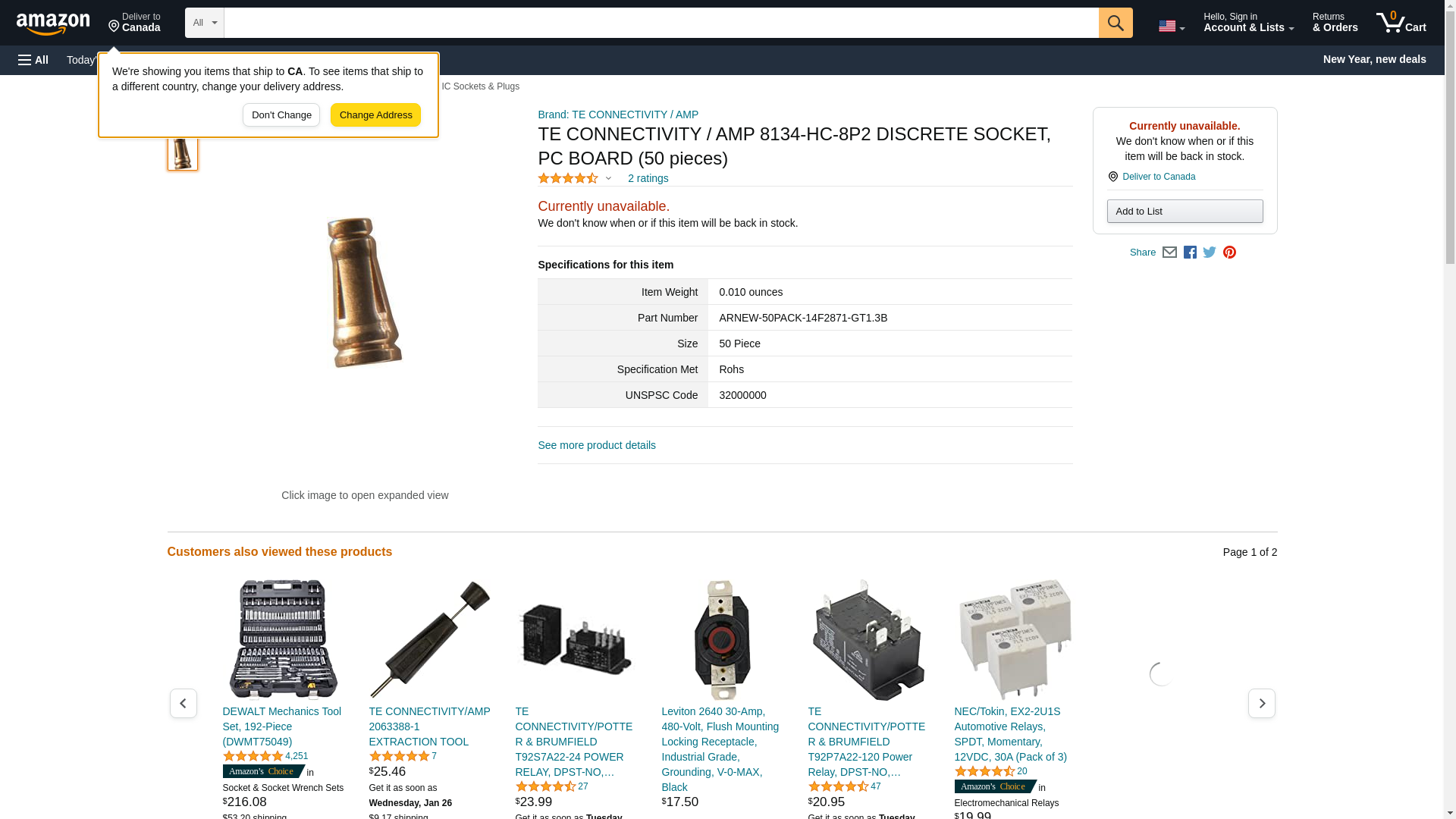
Task: Open the Amazon logo home link
Action: (53, 24)
